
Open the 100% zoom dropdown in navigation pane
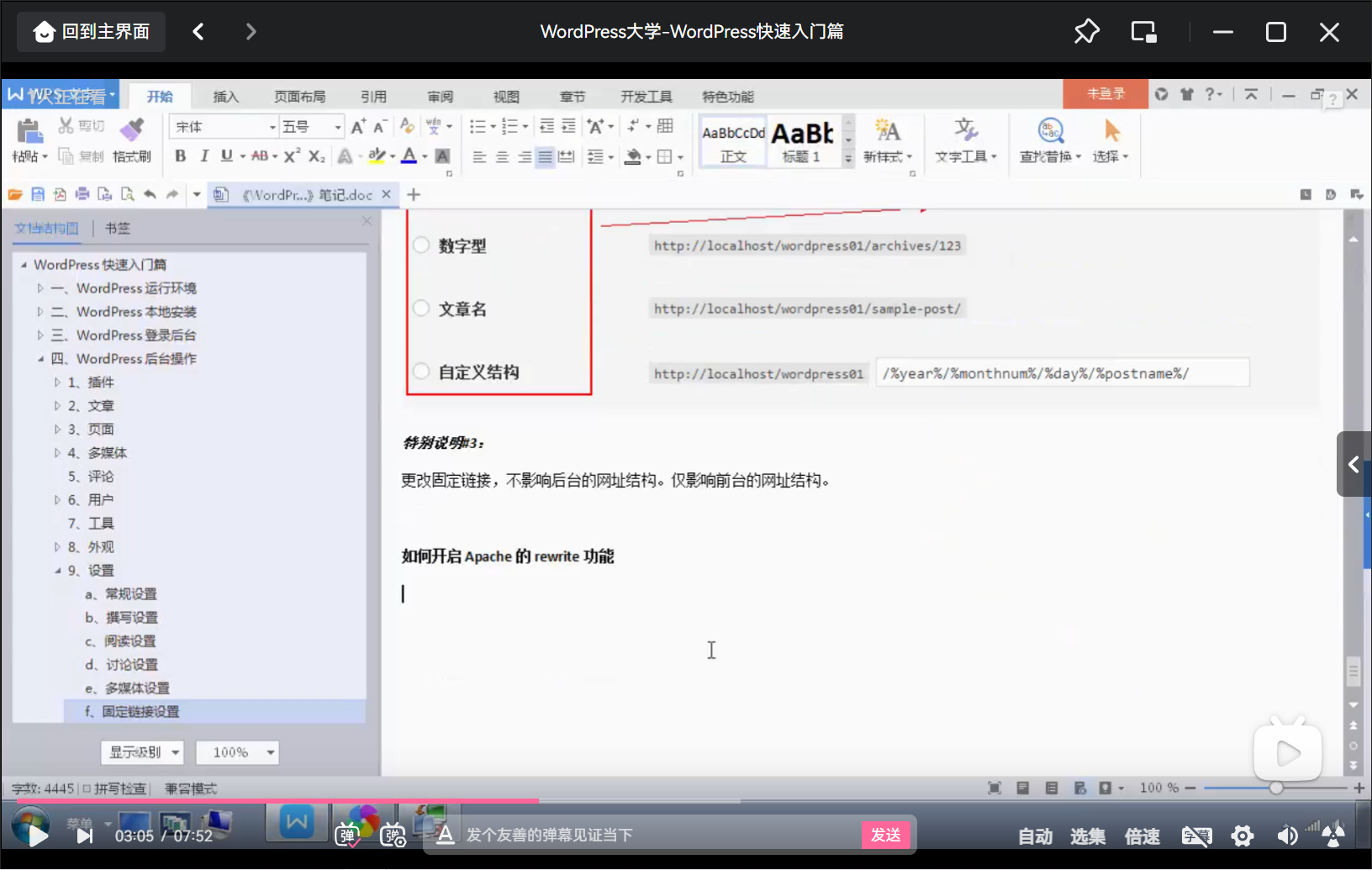tap(237, 752)
